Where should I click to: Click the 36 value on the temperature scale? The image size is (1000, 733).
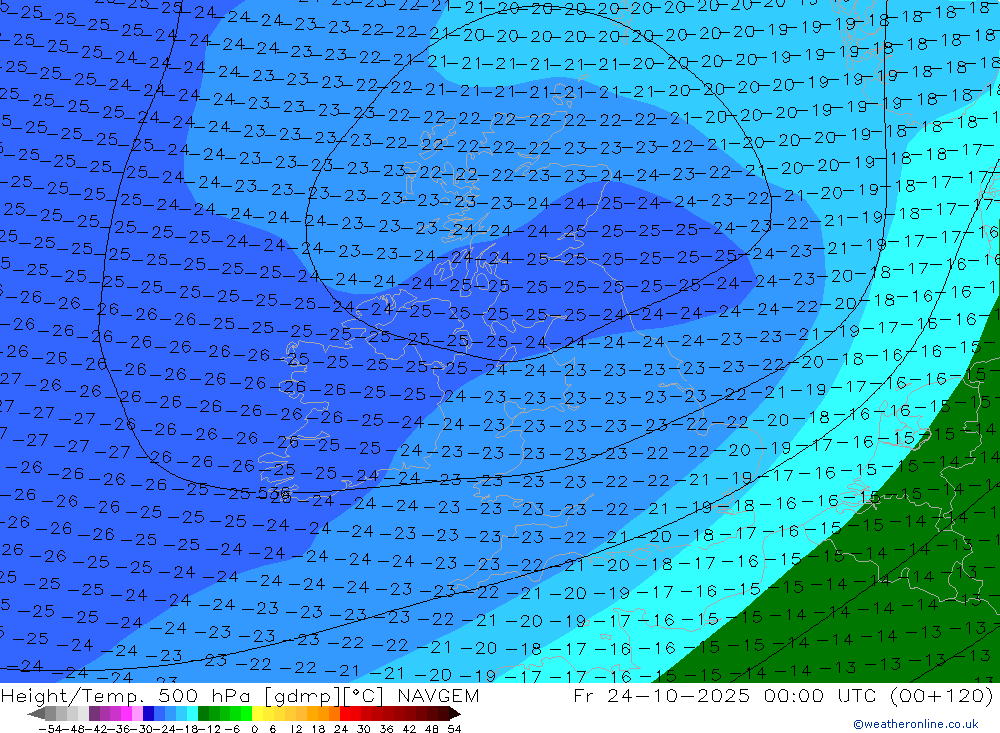tap(386, 729)
